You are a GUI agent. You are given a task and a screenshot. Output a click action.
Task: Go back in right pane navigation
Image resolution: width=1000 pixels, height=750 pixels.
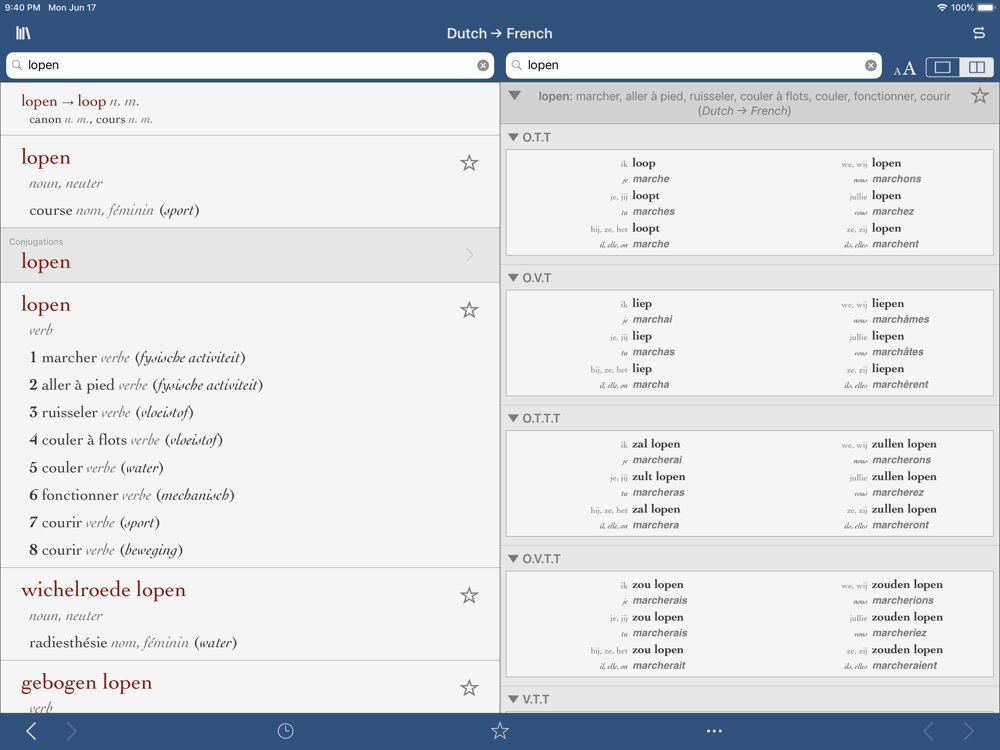(x=929, y=731)
